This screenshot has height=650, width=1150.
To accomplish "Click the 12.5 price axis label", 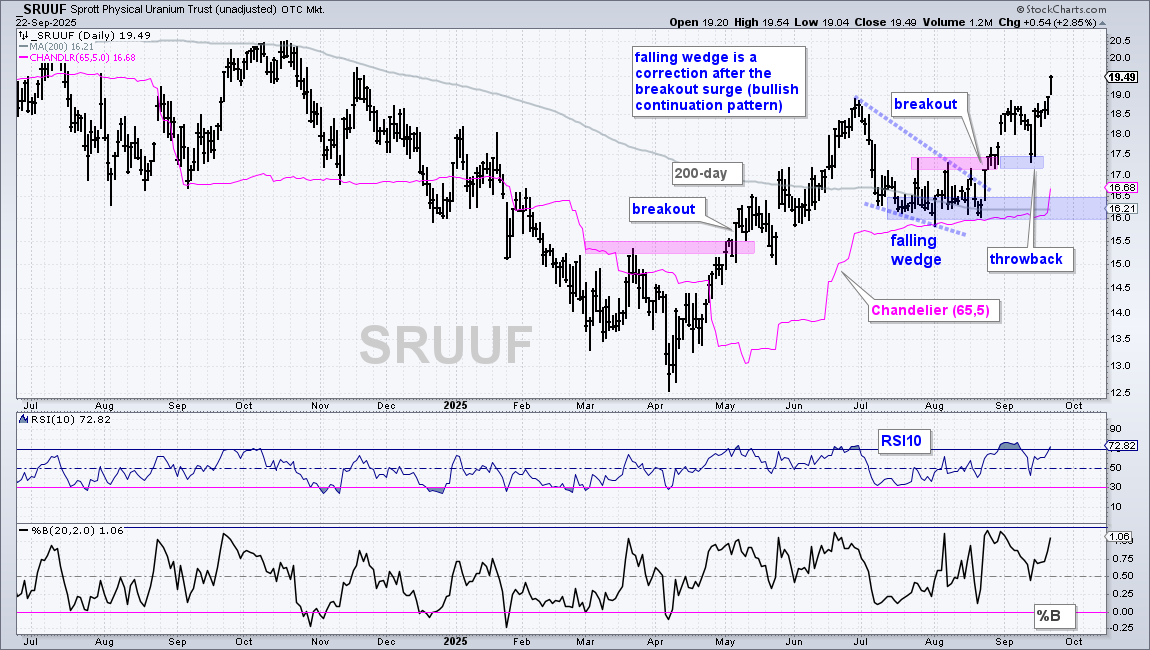I will click(1119, 393).
